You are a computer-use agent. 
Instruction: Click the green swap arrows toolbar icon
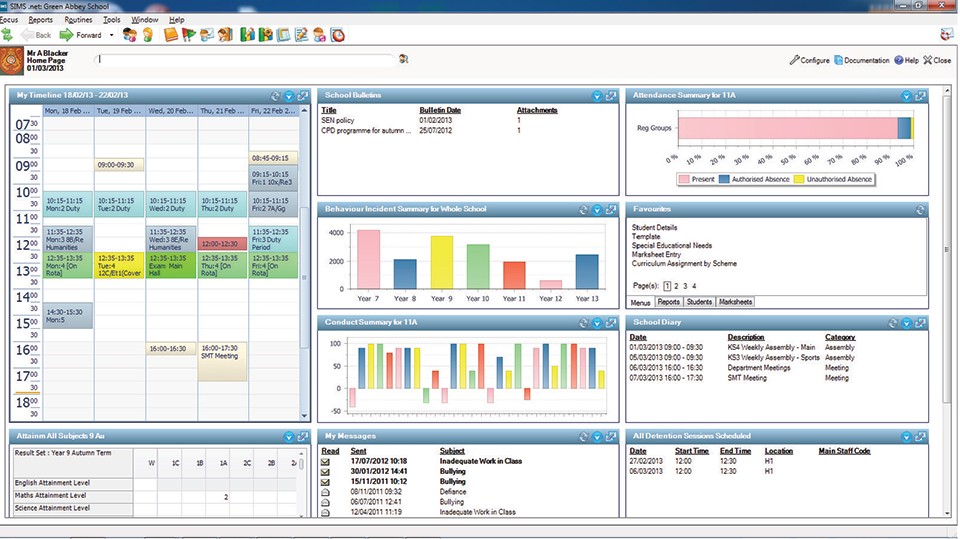7,35
